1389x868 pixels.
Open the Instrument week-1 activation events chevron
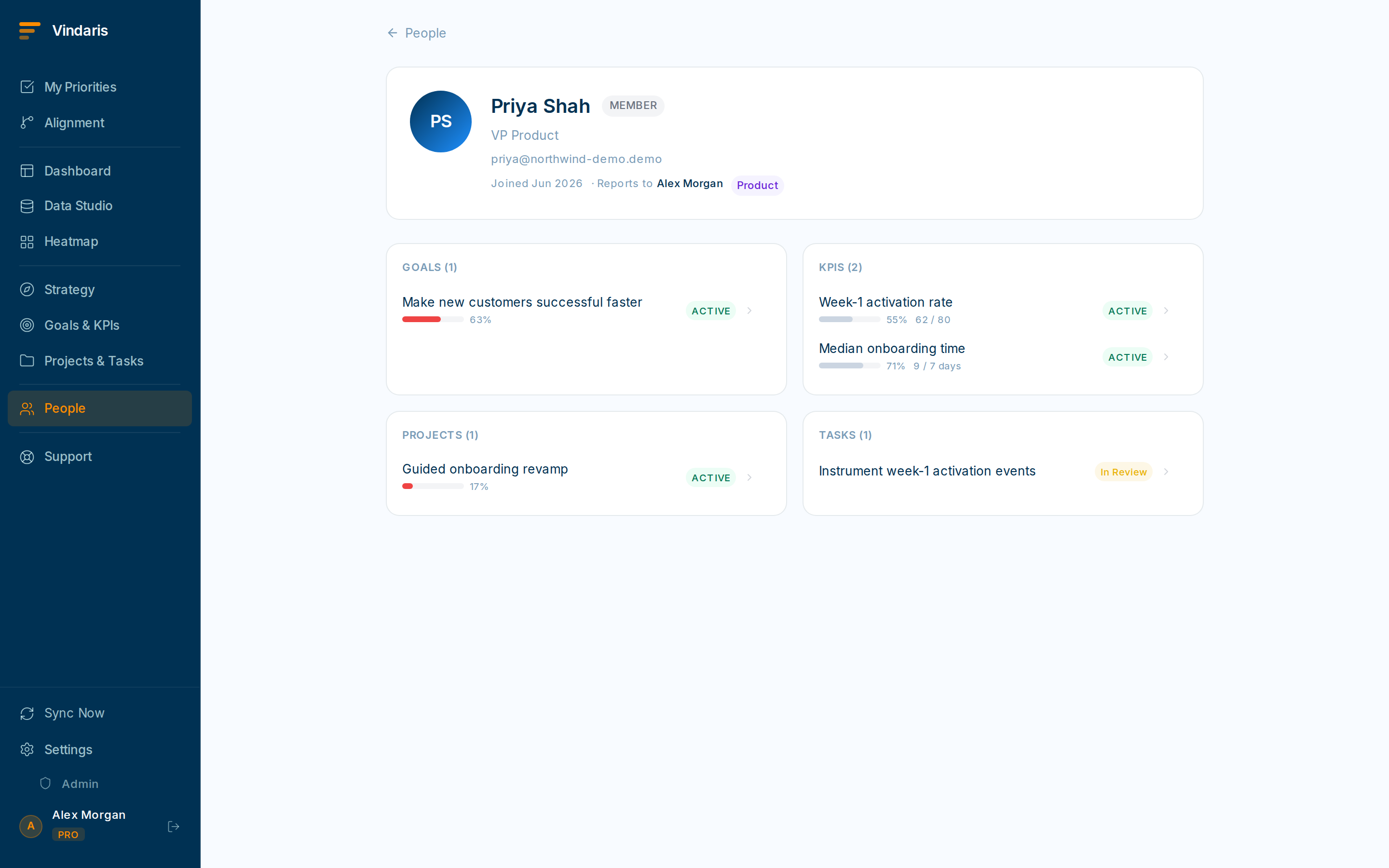1166,472
